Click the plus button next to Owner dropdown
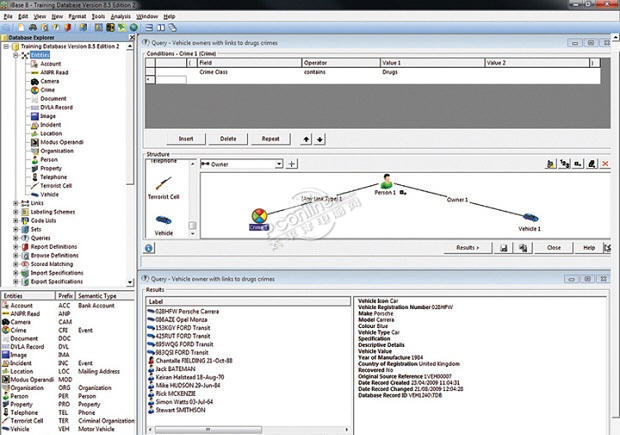 292,163
